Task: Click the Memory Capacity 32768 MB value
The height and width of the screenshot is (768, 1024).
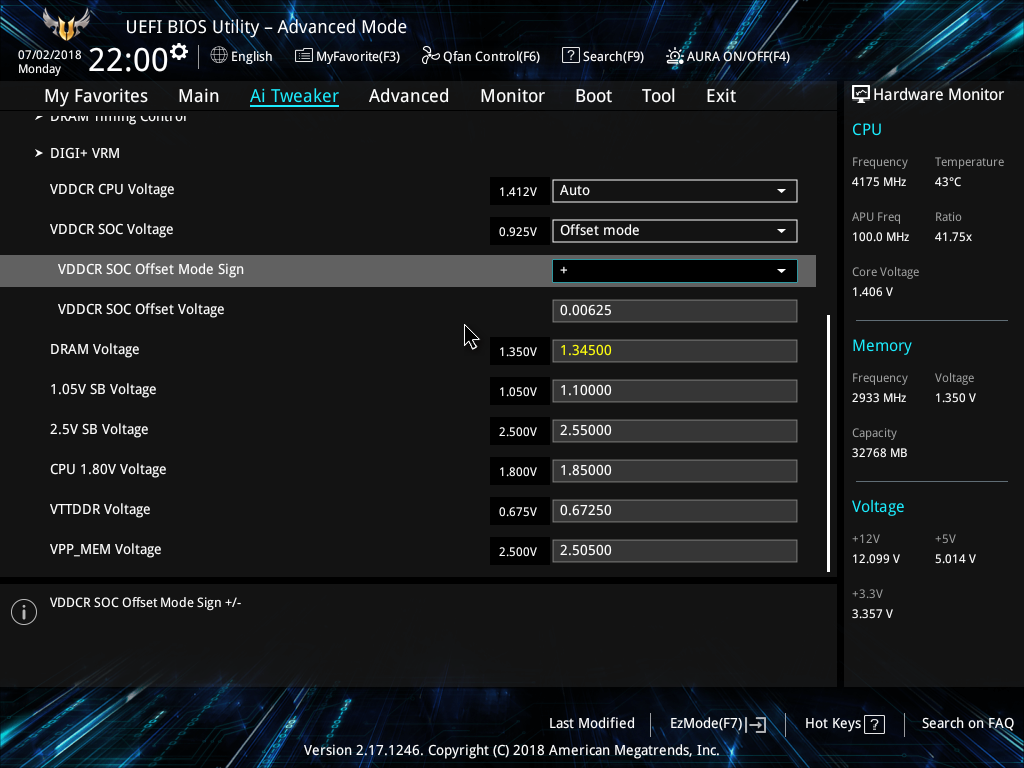Action: tap(880, 453)
